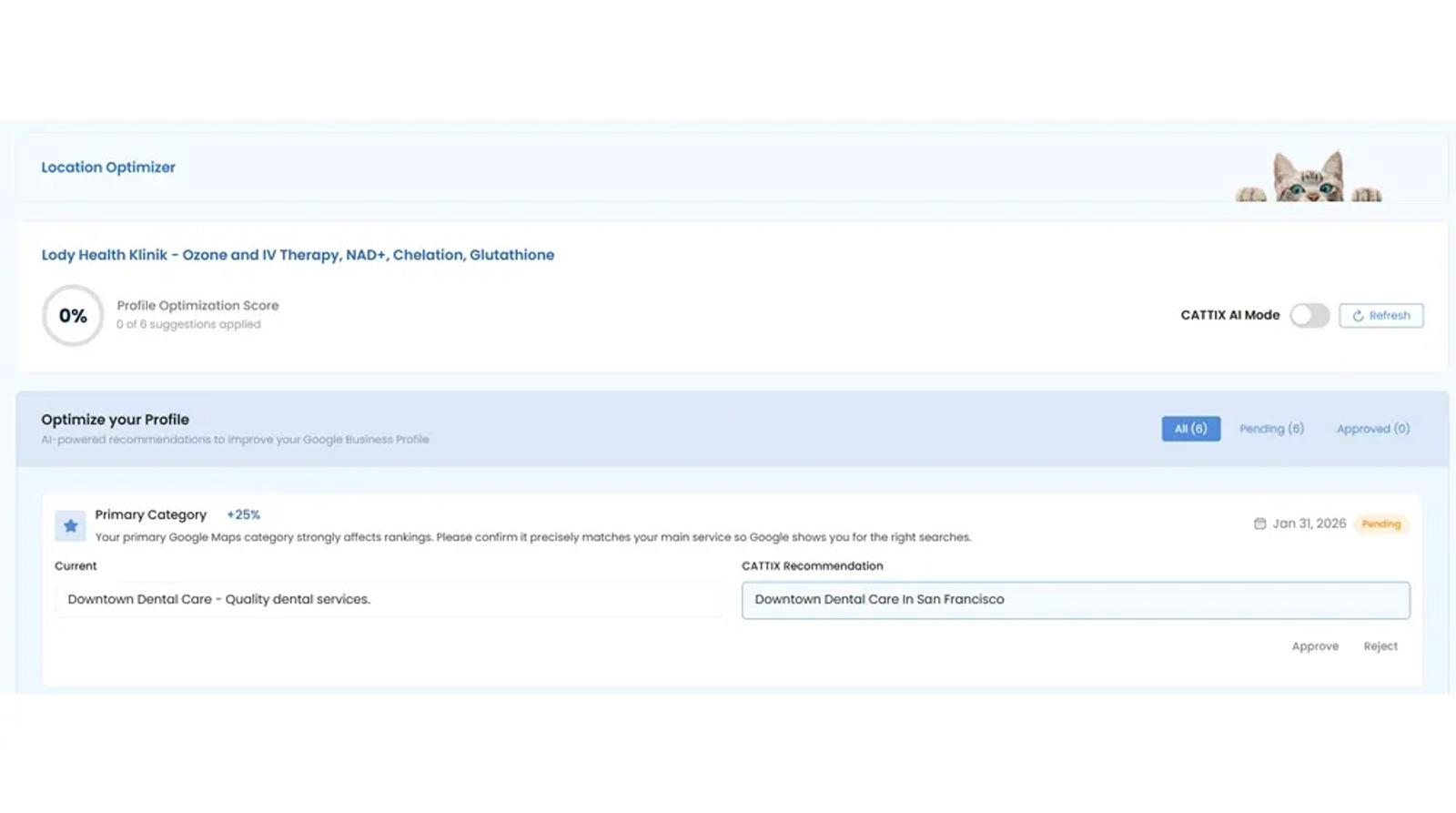Click the Lody Health Klinik business title
This screenshot has height=813, width=1456.
point(298,255)
